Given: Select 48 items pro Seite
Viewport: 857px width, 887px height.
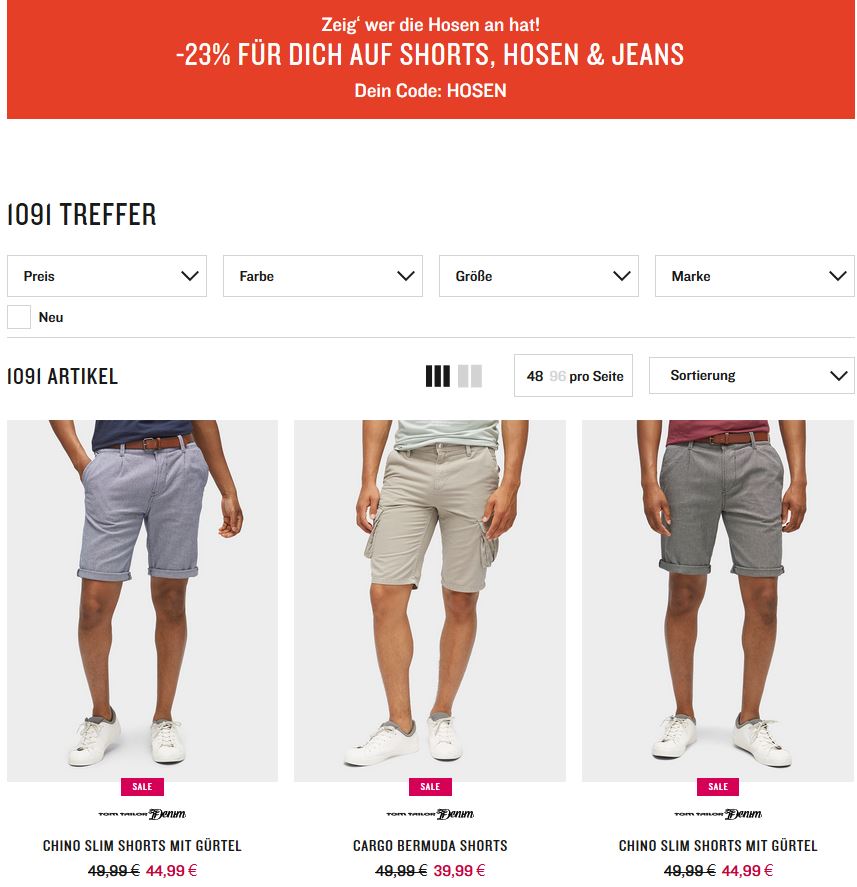Looking at the screenshot, I should click(x=535, y=376).
